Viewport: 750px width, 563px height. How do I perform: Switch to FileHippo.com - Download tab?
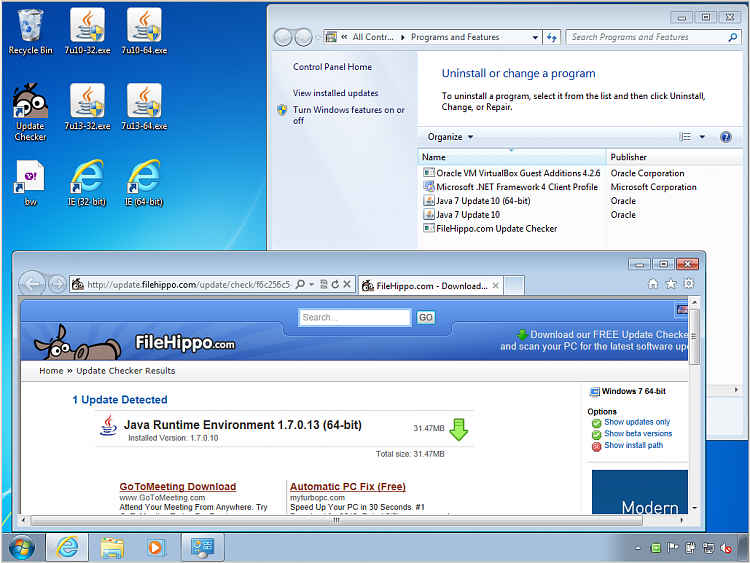tap(430, 286)
